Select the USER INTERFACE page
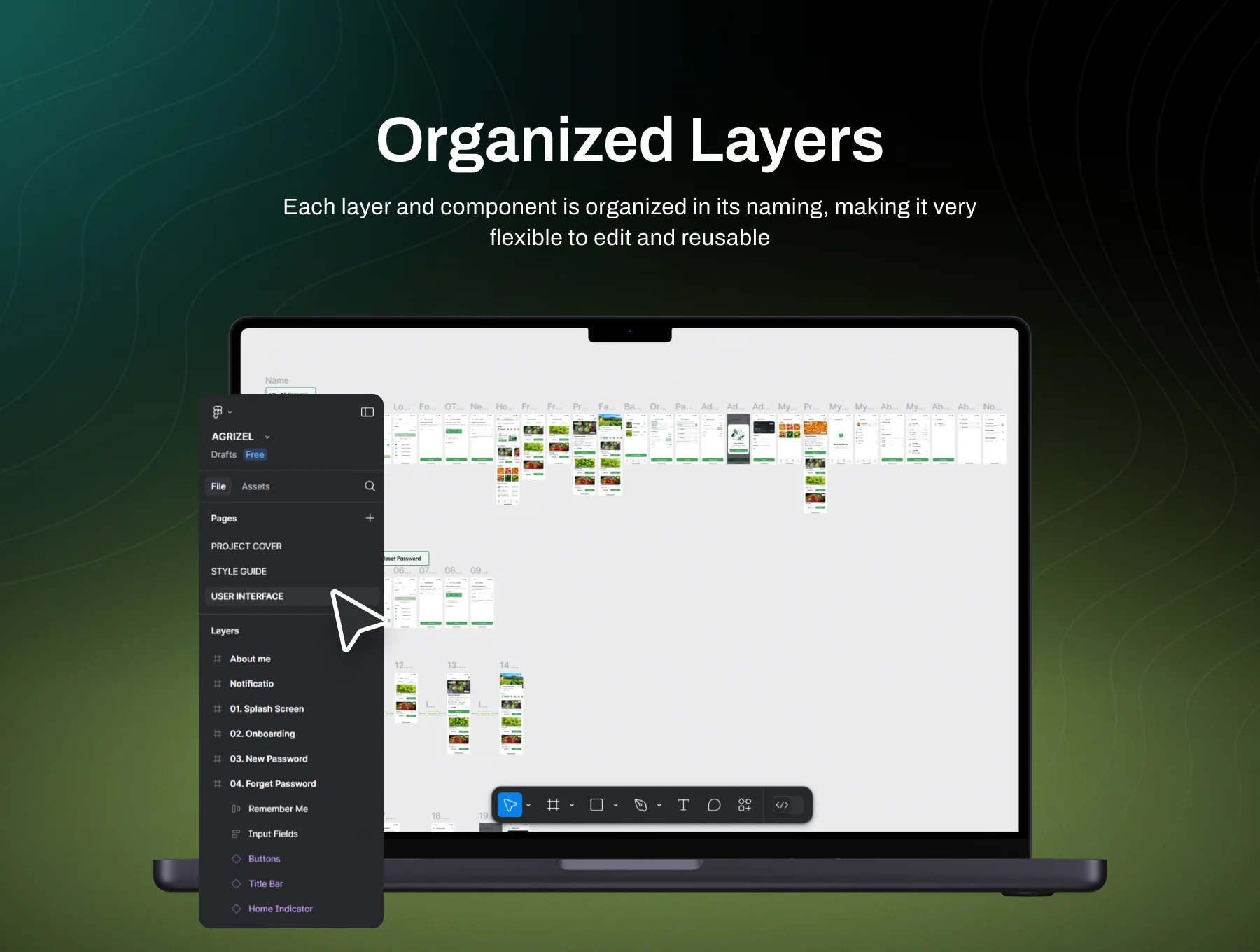Image resolution: width=1260 pixels, height=952 pixels. pyautogui.click(x=291, y=596)
